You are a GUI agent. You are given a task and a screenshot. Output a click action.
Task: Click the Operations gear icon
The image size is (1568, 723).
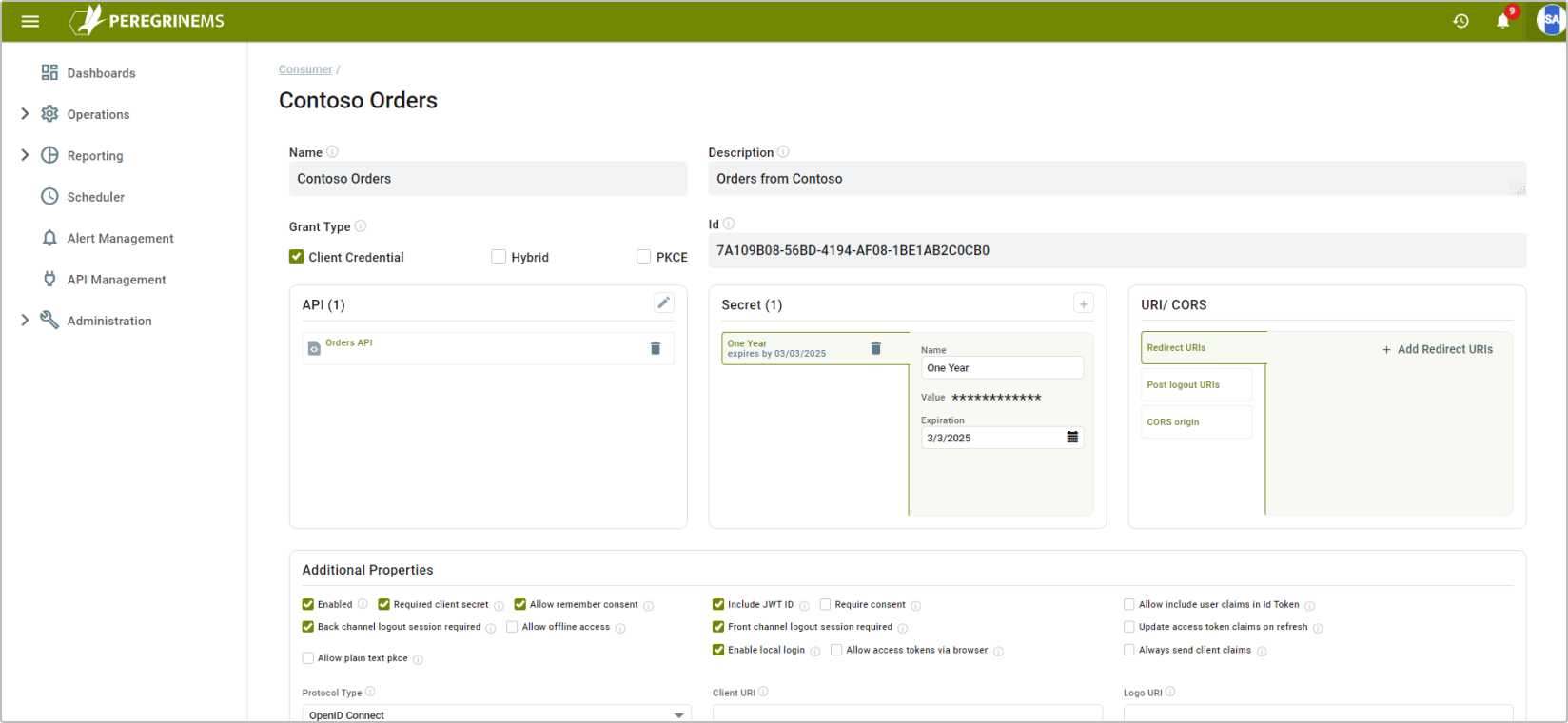pyautogui.click(x=49, y=114)
